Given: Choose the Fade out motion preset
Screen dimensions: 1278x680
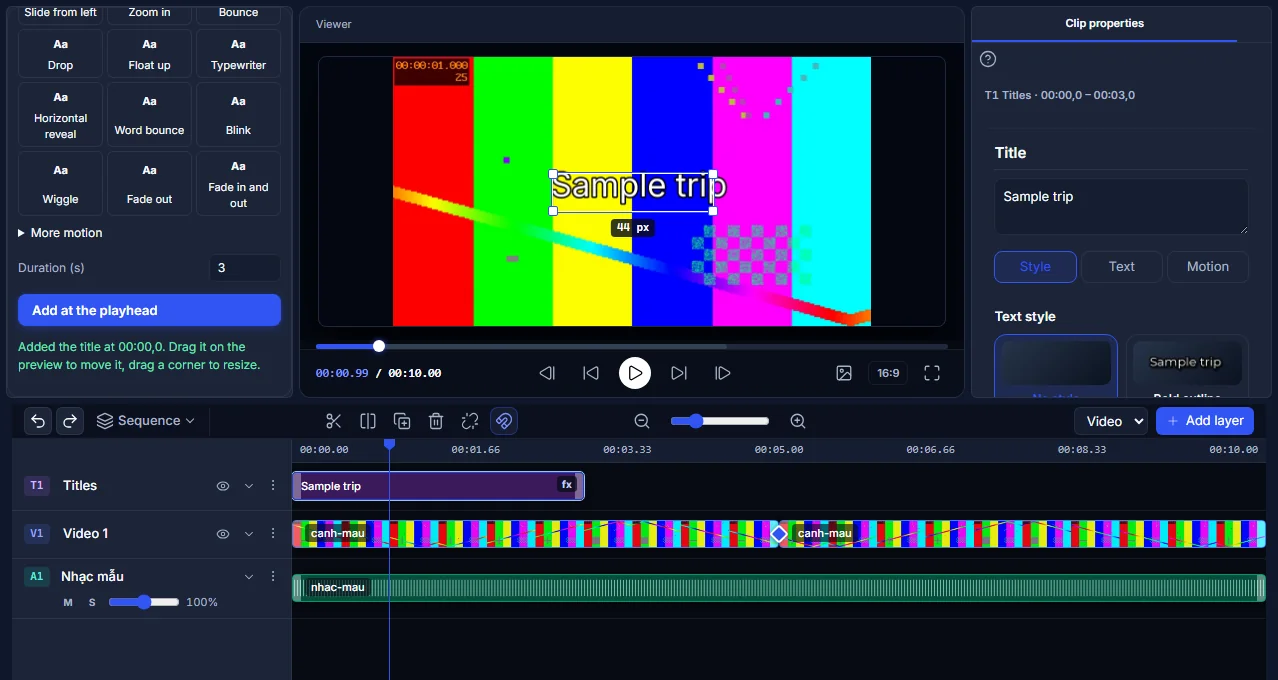Looking at the screenshot, I should [x=149, y=183].
